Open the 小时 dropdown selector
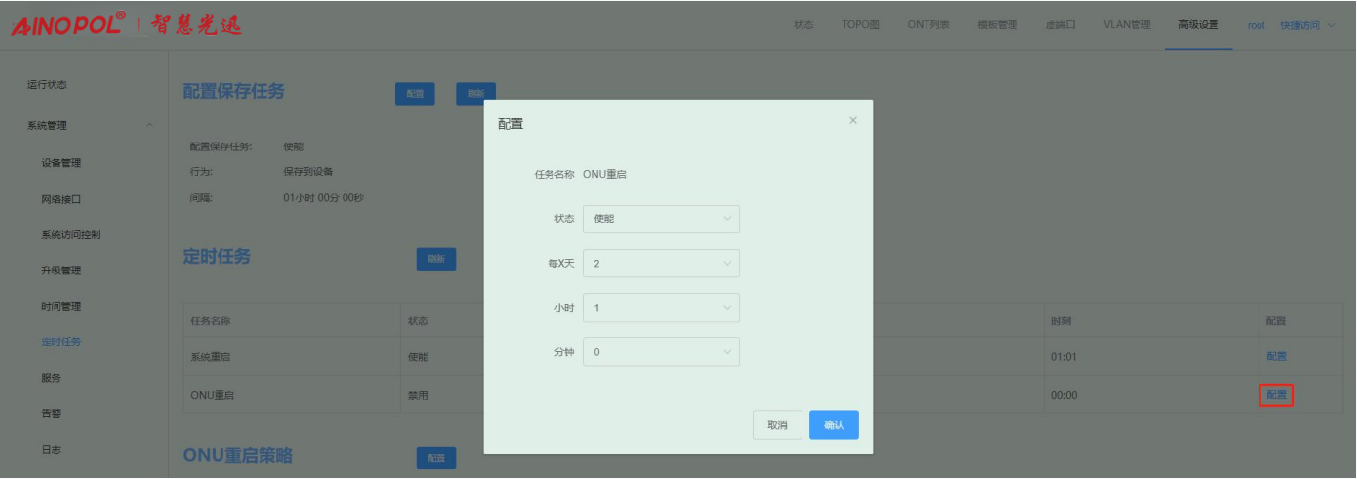This screenshot has width=1357, height=479. [x=660, y=308]
